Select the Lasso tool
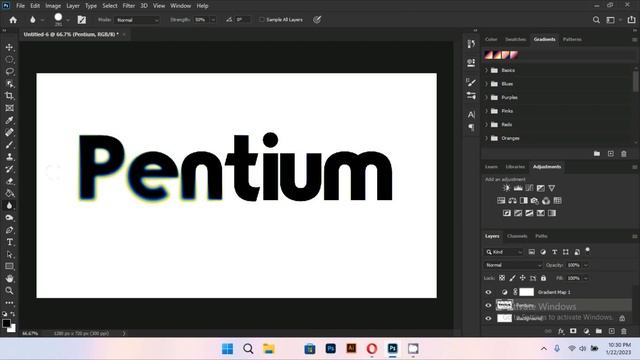640x360 pixels. (x=9, y=72)
